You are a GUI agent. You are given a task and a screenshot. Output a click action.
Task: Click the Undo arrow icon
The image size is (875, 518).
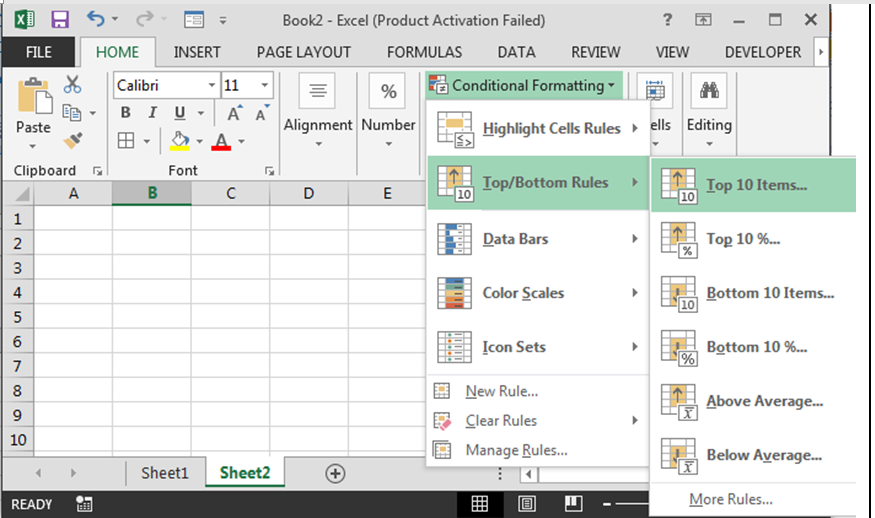(x=95, y=20)
